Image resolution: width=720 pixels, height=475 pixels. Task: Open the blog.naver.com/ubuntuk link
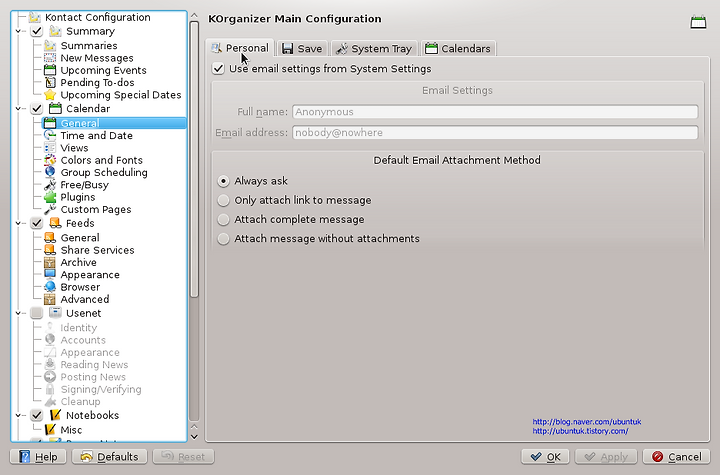point(587,422)
